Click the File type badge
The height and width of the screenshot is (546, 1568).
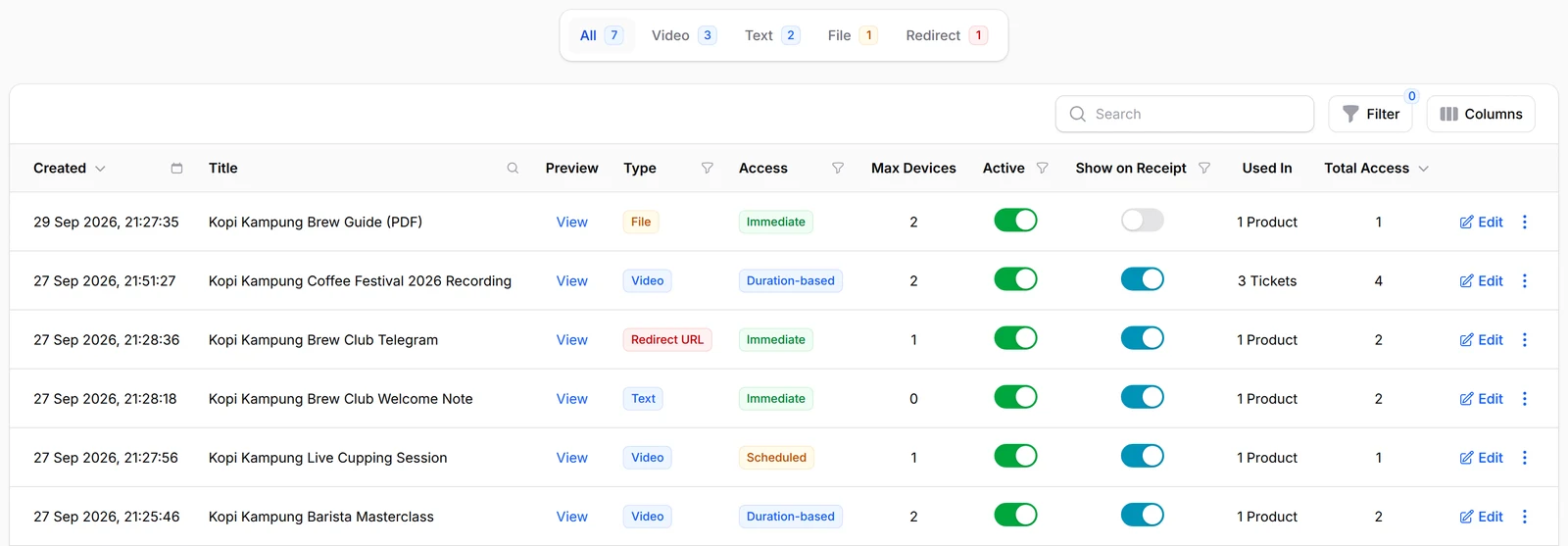click(x=641, y=223)
